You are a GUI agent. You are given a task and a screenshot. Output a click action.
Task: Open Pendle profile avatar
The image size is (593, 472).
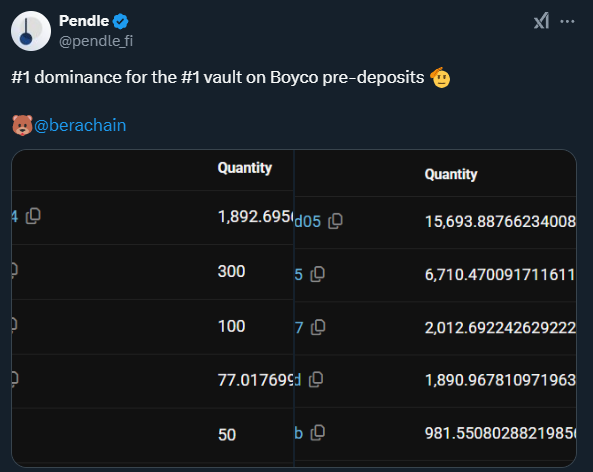point(31,31)
